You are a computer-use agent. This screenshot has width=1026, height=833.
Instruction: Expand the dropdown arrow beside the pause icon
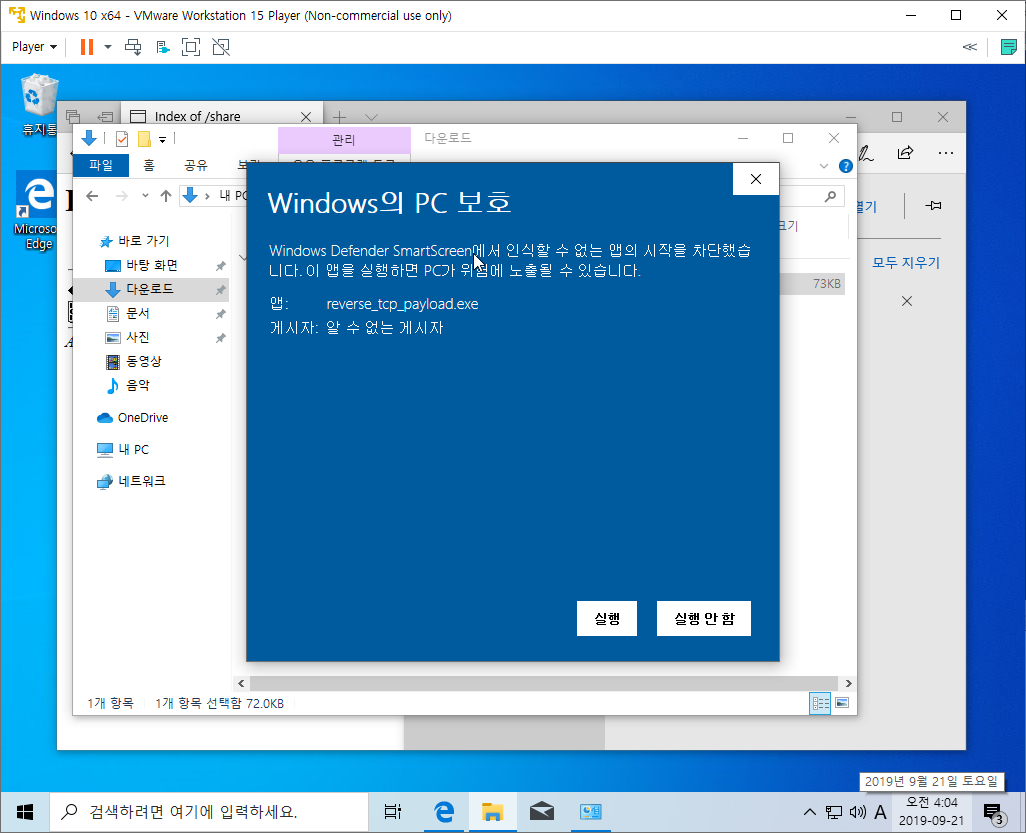pos(108,47)
